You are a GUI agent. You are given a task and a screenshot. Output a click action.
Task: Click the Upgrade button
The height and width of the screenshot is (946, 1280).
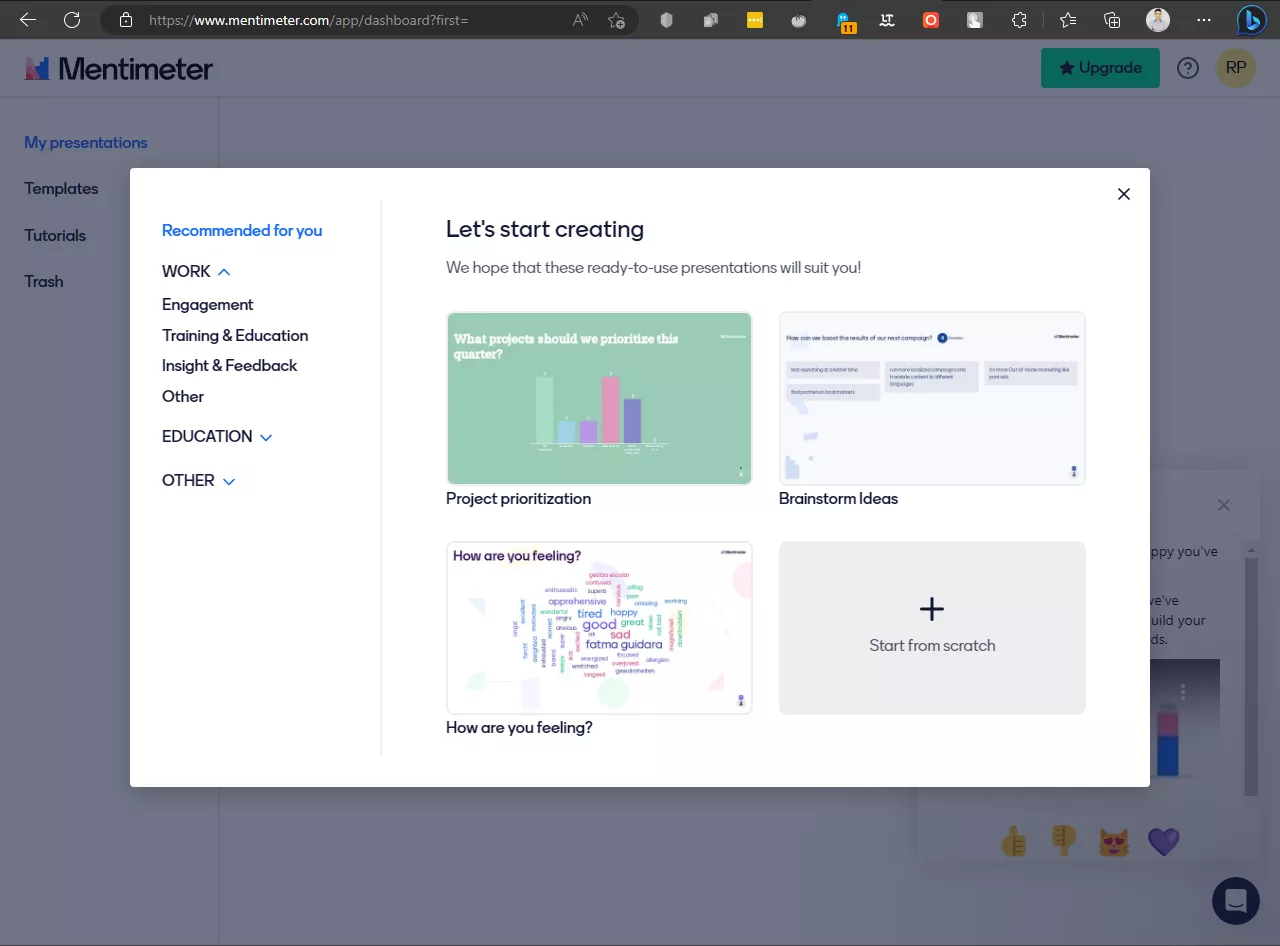[x=1100, y=68]
